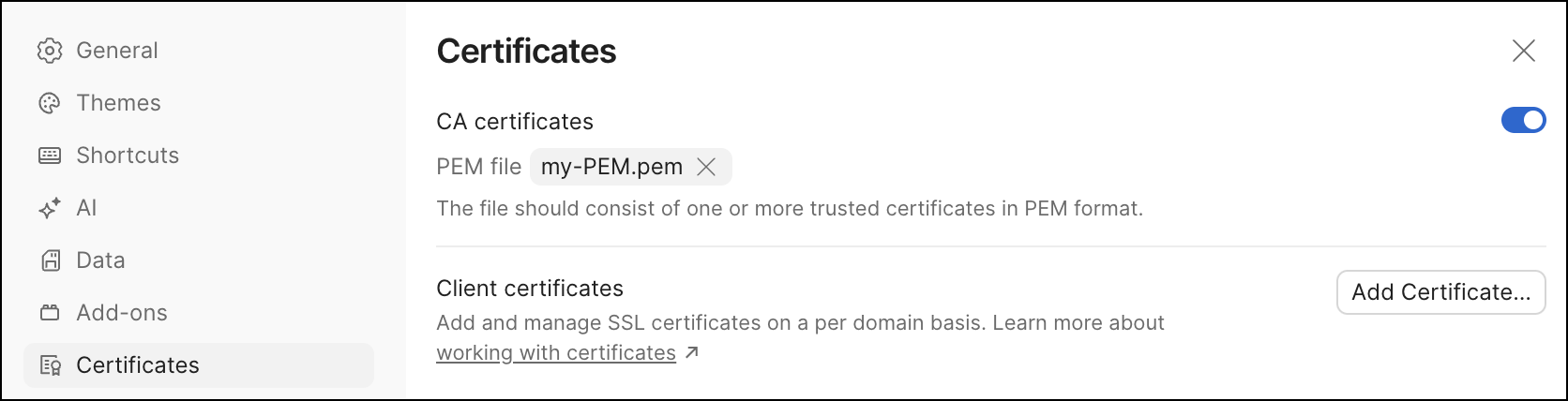Remove the my-PEM.pem file

click(707, 167)
